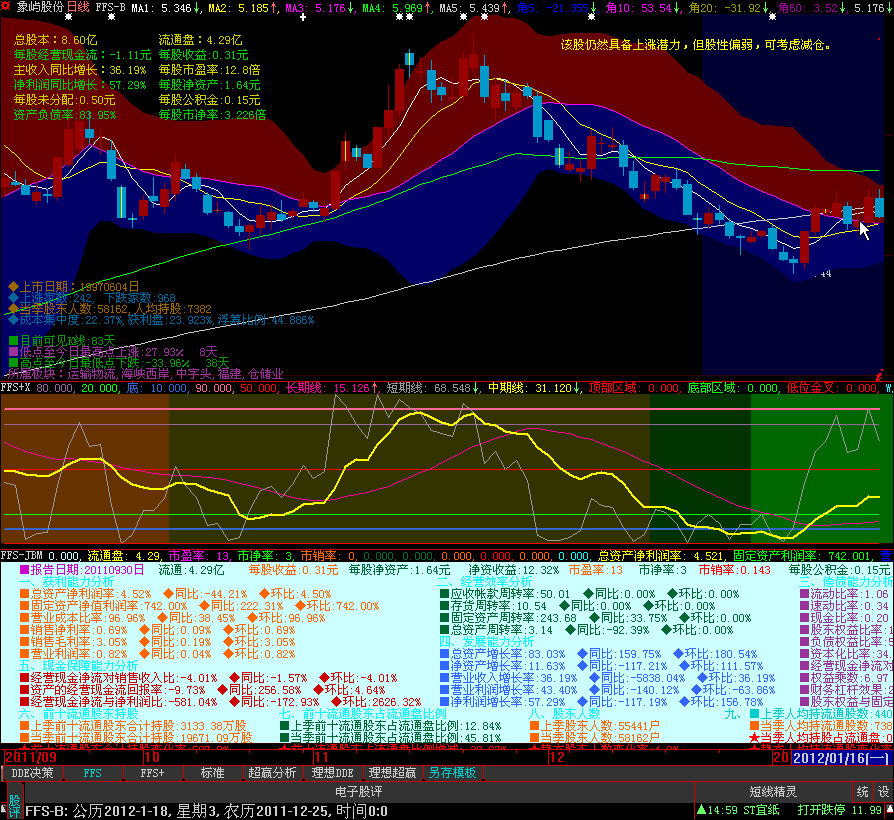
Task: Open the 短线精灵 panel header
Action: point(773,792)
